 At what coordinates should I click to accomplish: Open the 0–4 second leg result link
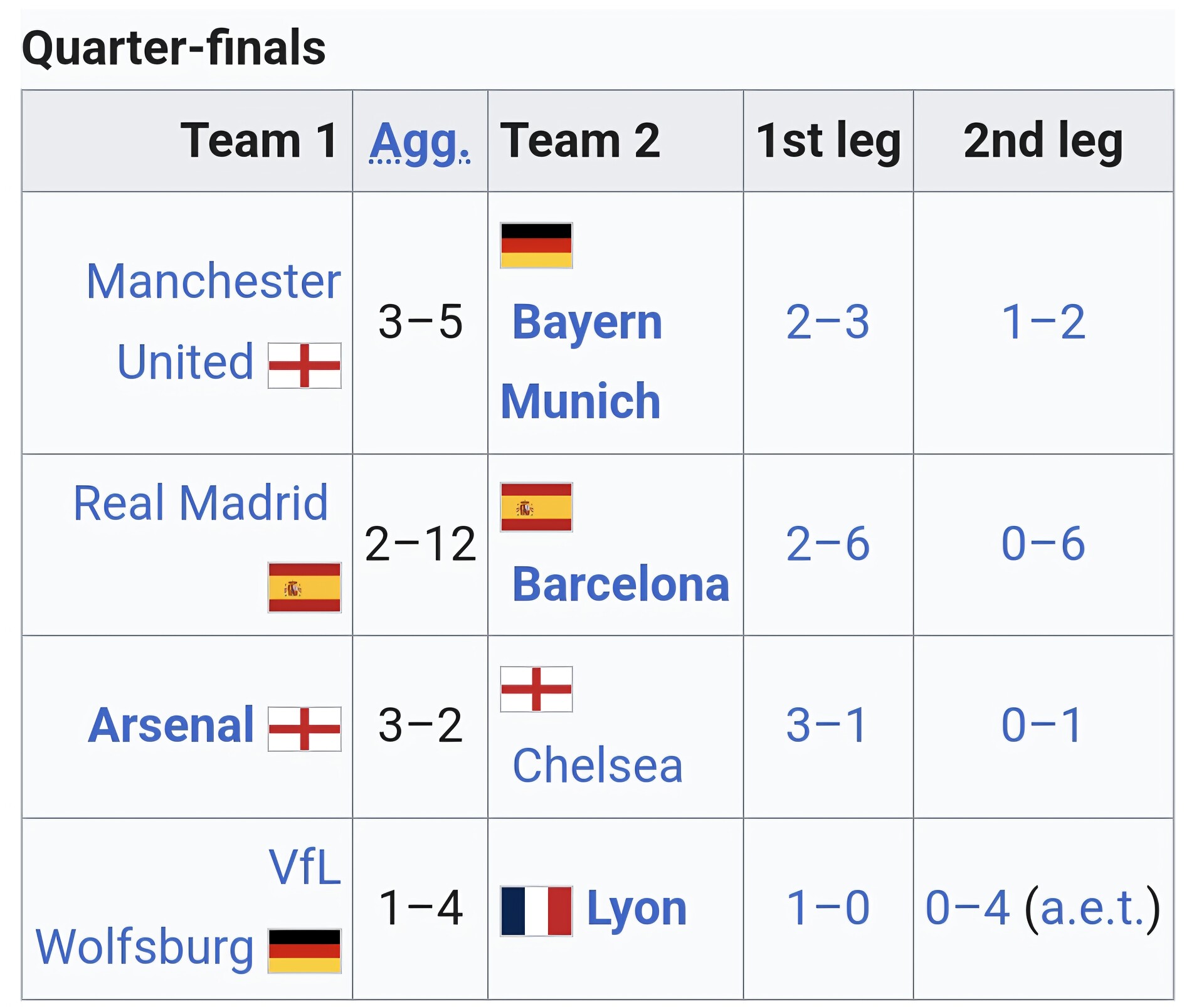[968, 909]
